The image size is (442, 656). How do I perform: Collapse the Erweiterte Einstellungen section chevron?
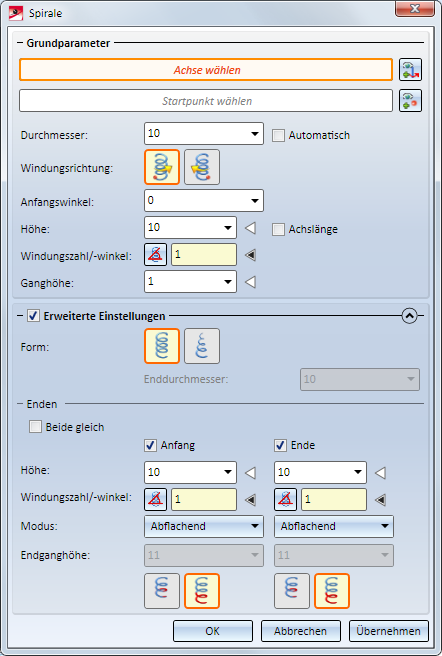(x=409, y=316)
